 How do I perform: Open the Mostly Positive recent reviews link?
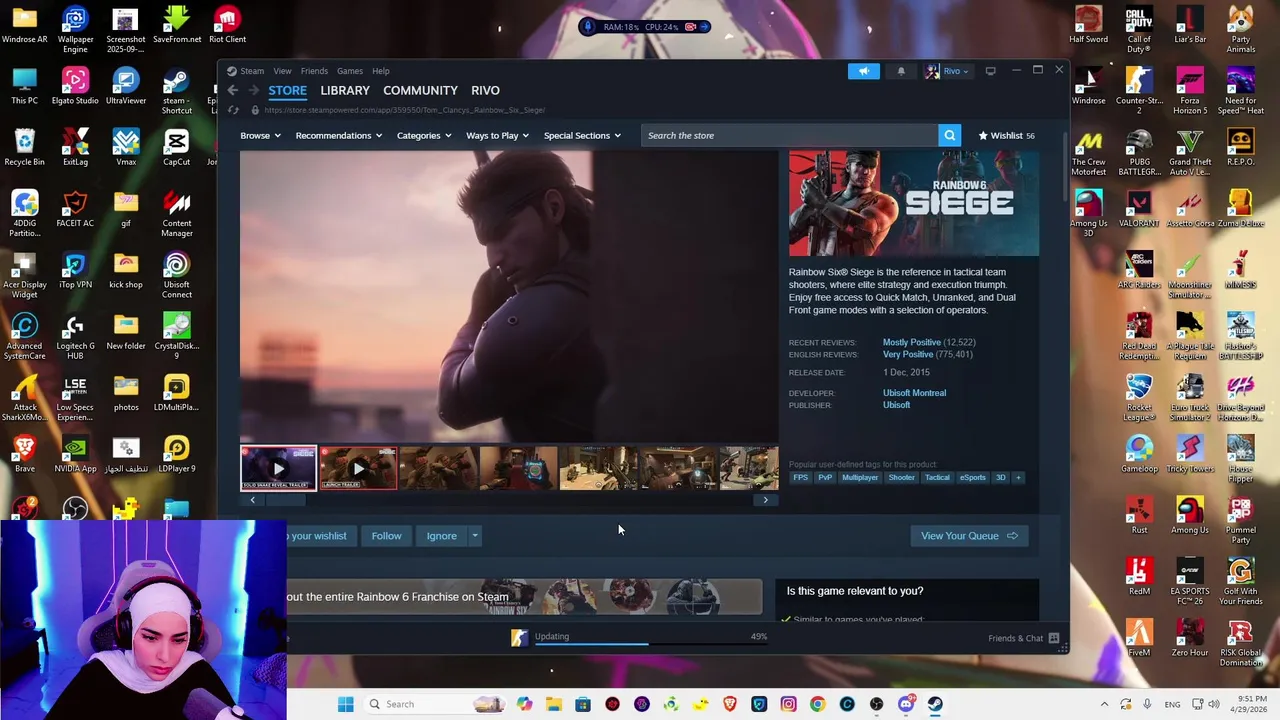click(x=911, y=342)
